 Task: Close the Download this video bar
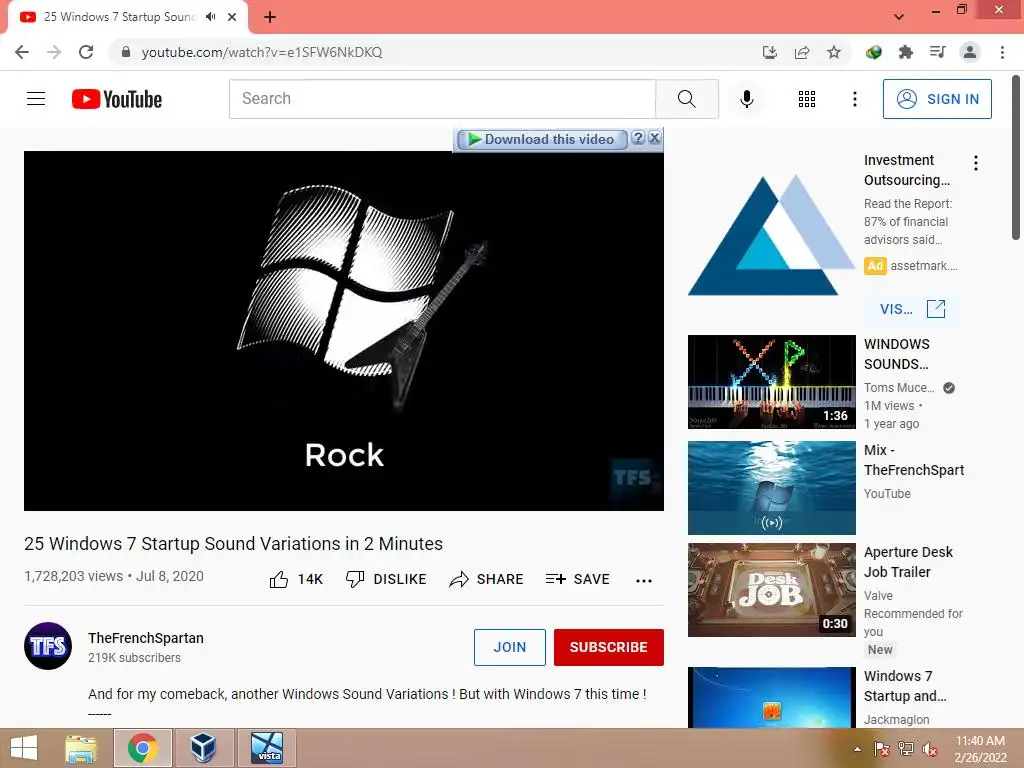coord(654,138)
